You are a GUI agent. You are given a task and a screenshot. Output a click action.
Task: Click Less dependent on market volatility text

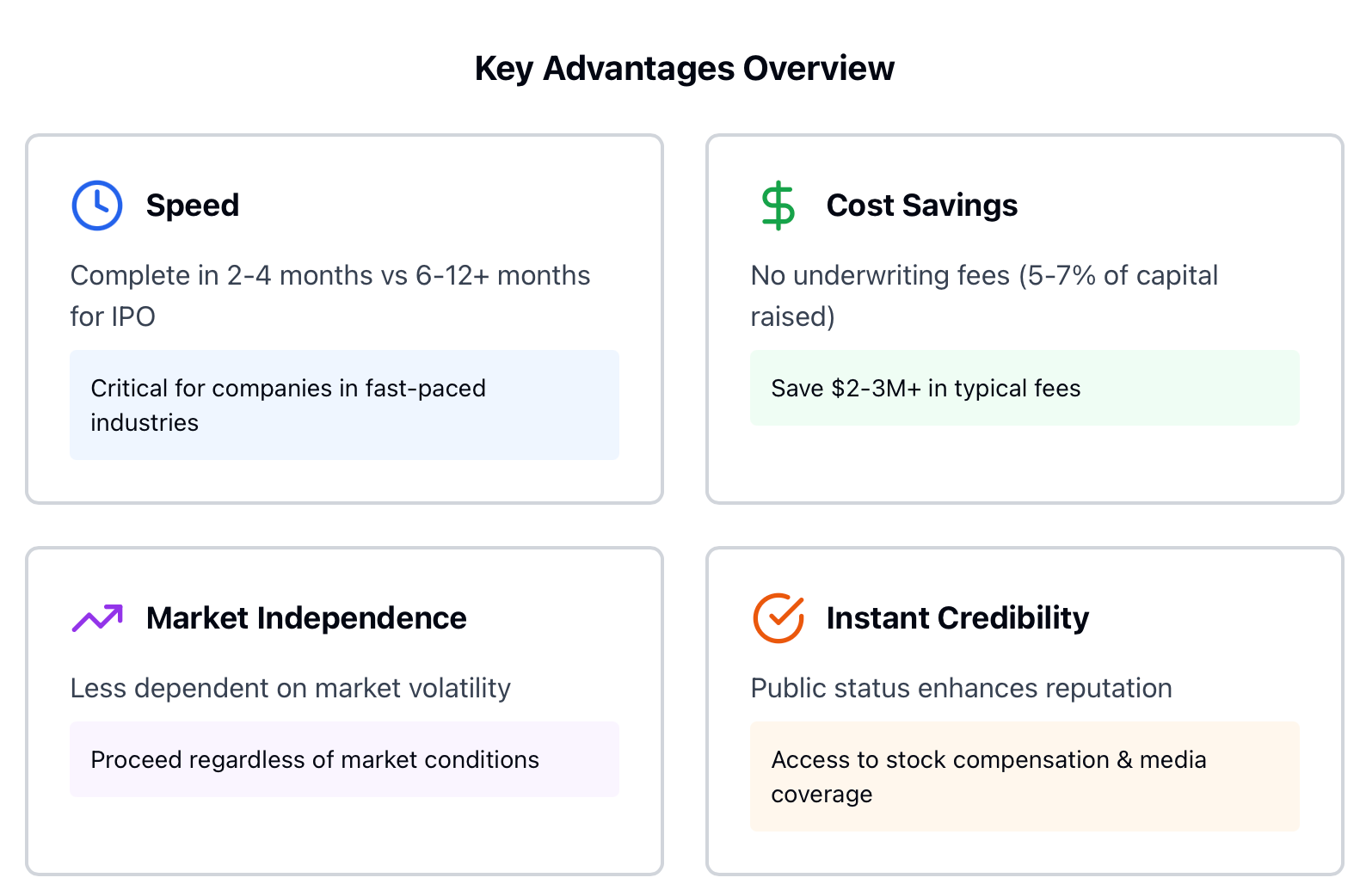291,688
